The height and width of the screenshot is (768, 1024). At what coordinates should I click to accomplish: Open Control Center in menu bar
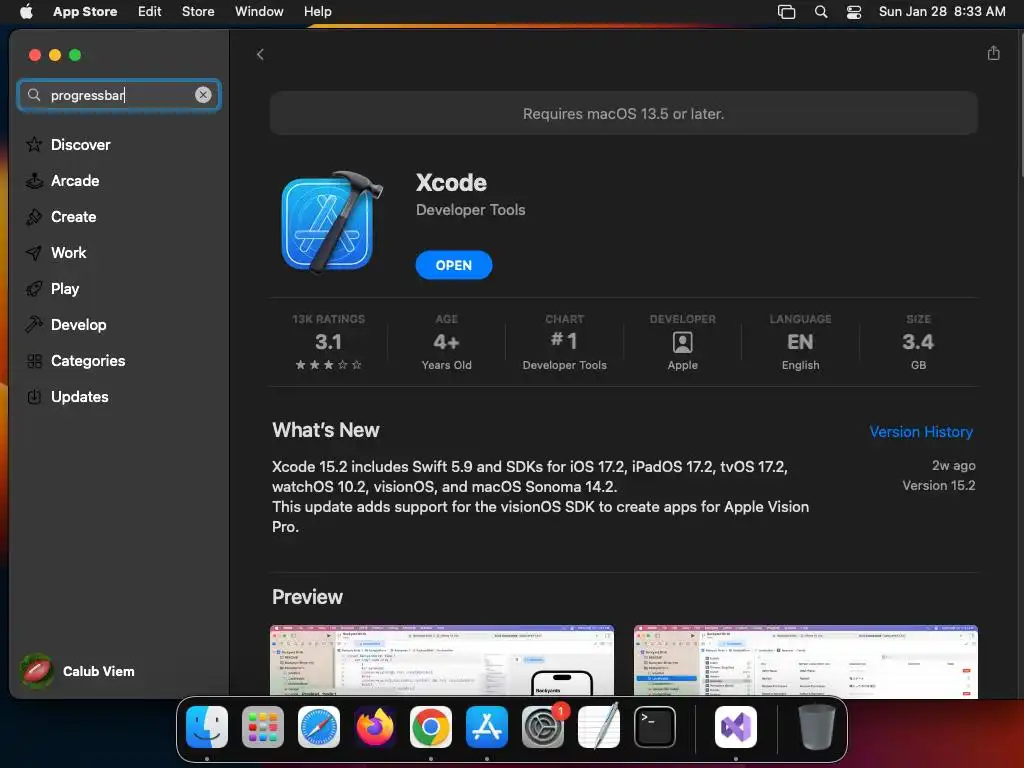[854, 12]
